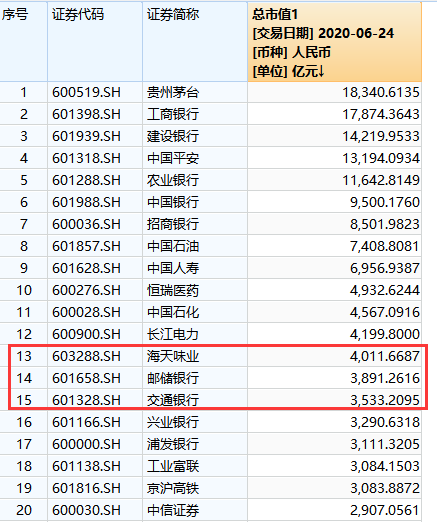Click the 中国平安 market value 13,194.0934
This screenshot has width=437, height=522.
(334, 158)
